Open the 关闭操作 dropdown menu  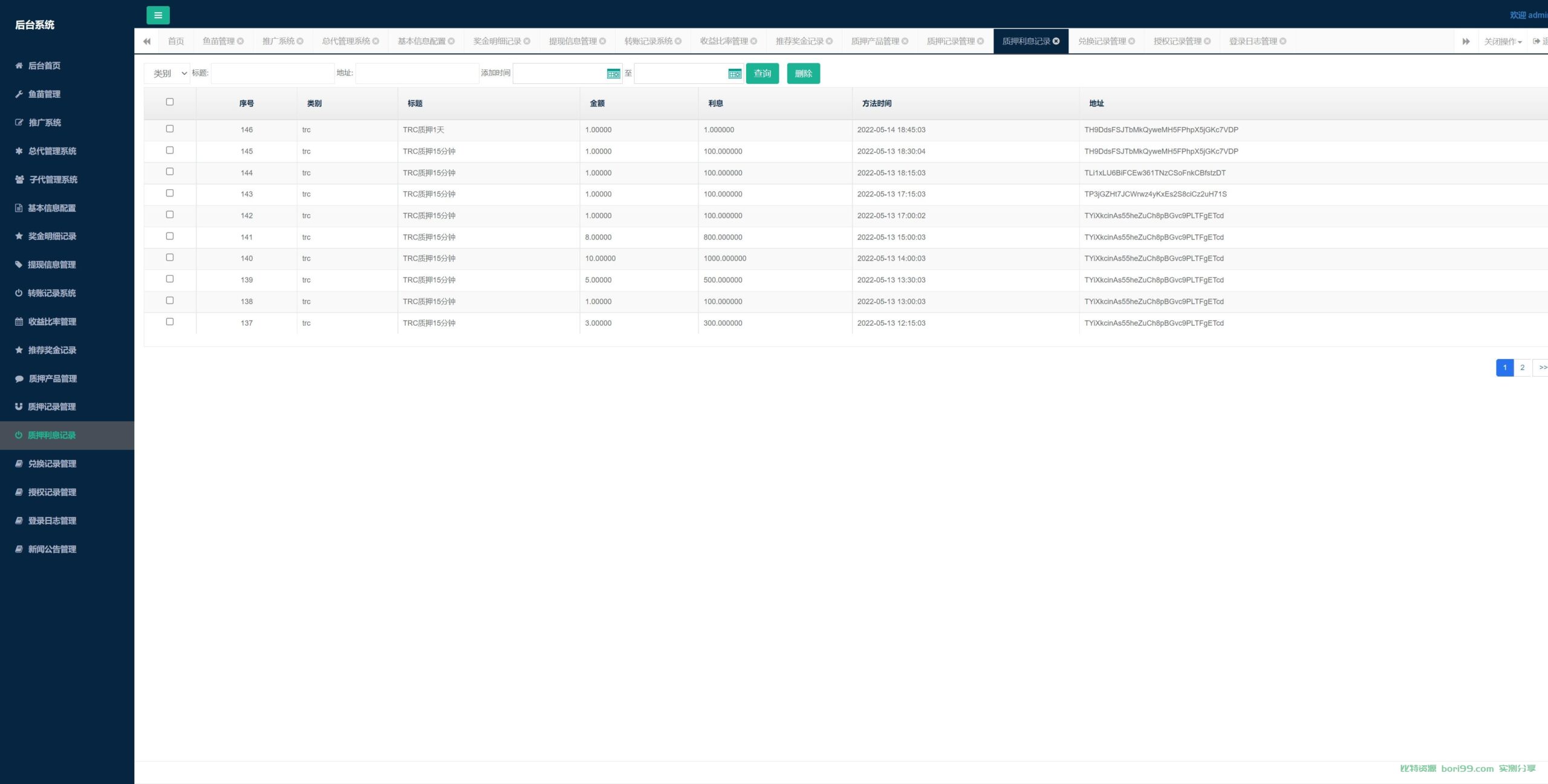(1503, 41)
